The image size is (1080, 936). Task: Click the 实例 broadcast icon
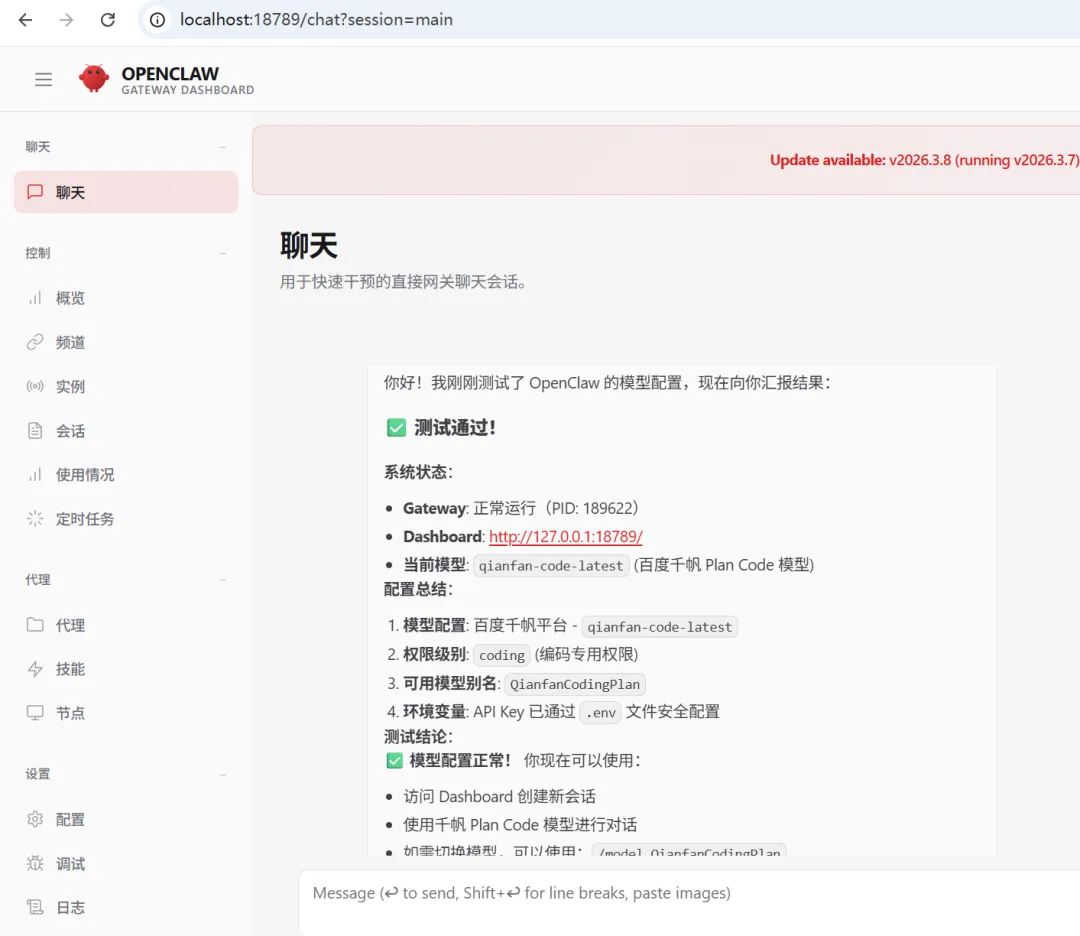pos(35,386)
